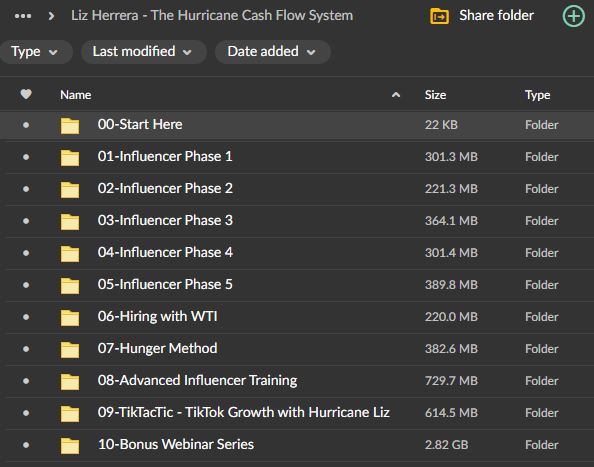Screen dimensions: 594x467
Task: Click the Liz Herrera breadcrumb folder title
Action: [x=212, y=16]
